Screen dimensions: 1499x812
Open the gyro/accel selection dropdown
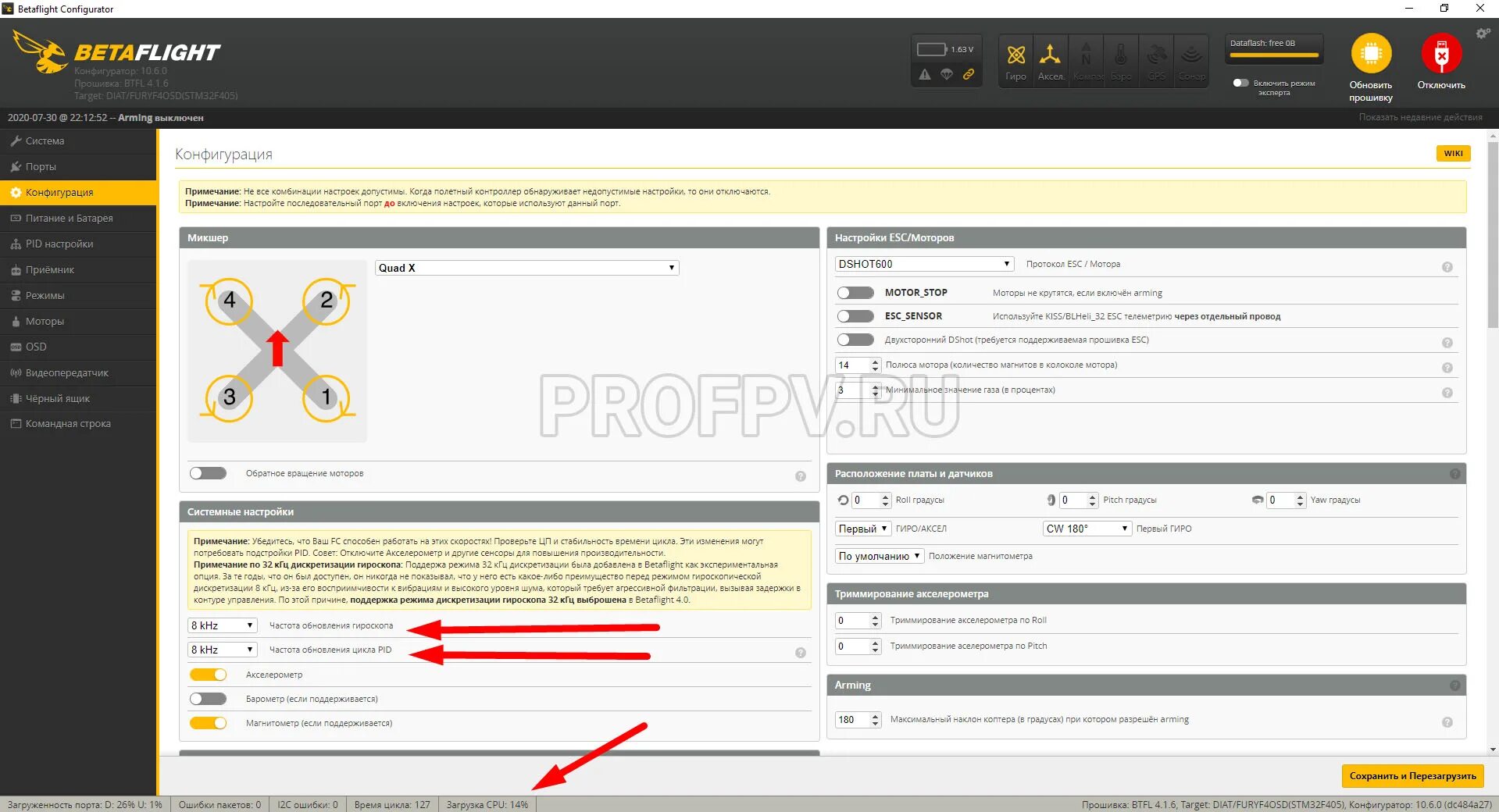[x=863, y=529]
